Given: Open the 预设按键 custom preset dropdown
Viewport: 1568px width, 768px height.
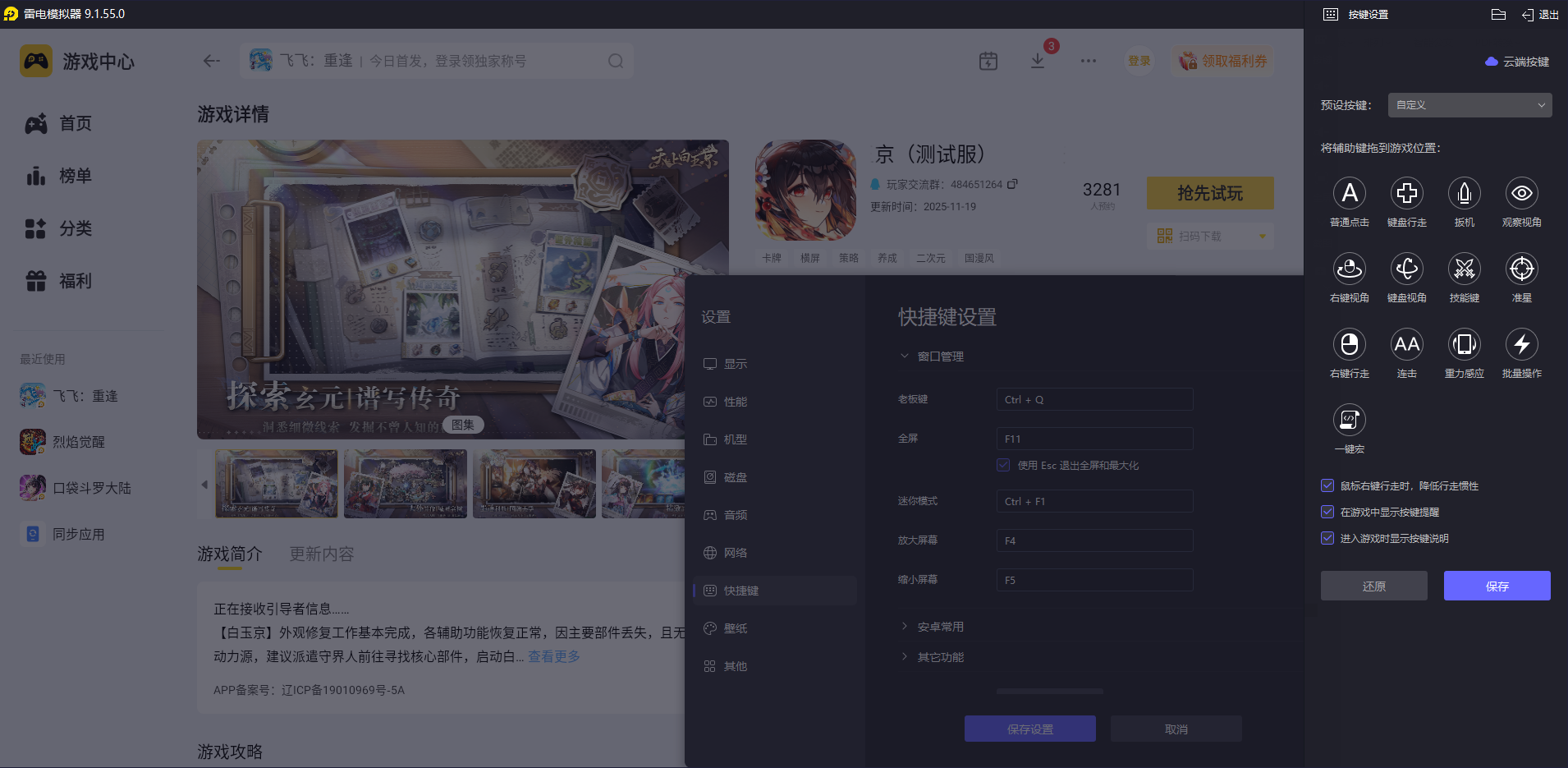Looking at the screenshot, I should coord(1468,104).
